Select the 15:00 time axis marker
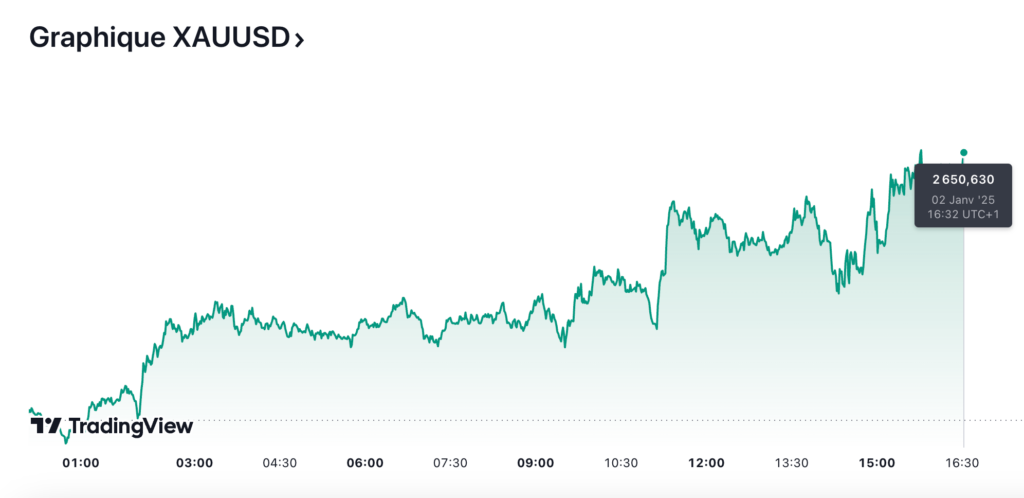The width and height of the screenshot is (1024, 498). (877, 463)
